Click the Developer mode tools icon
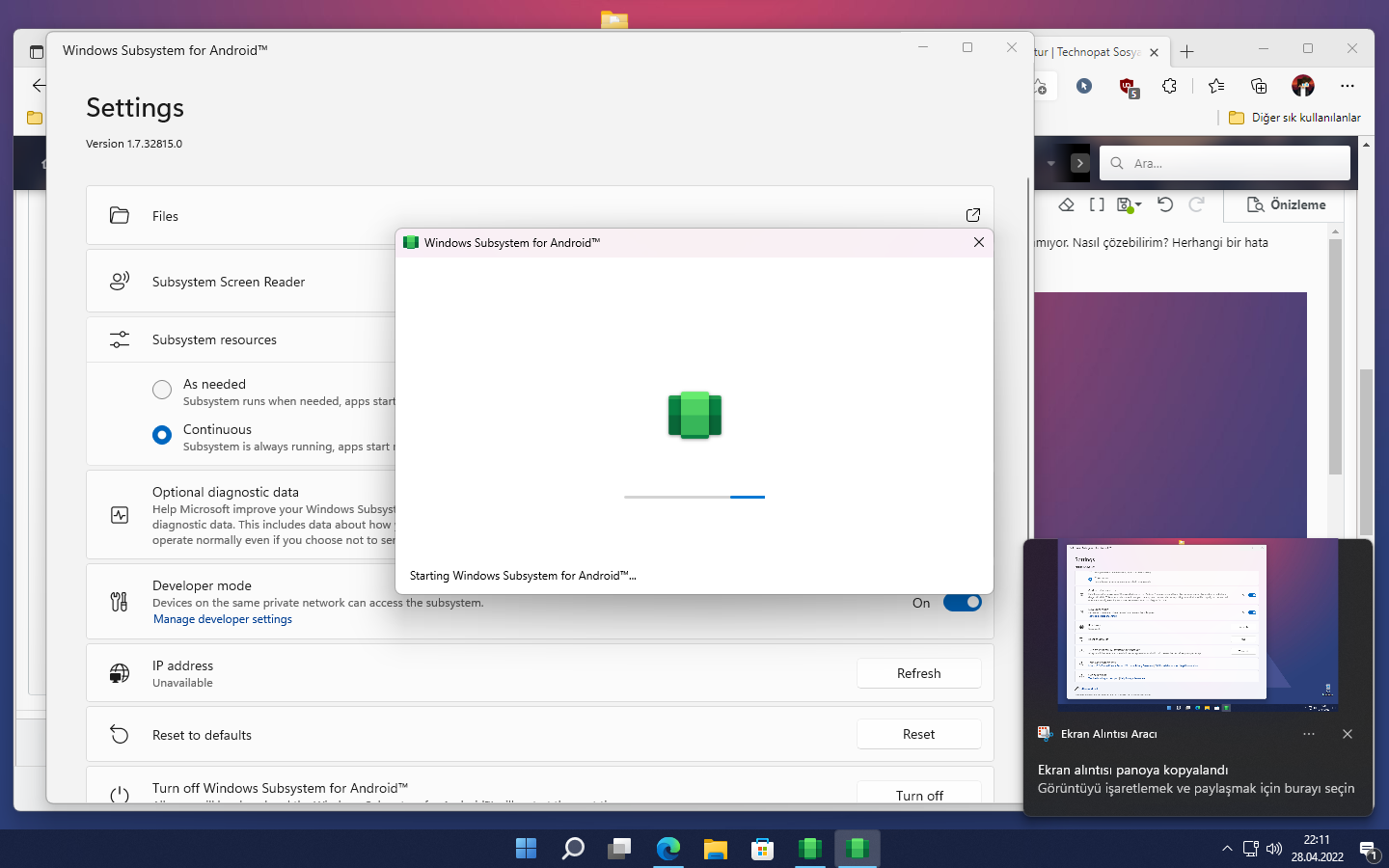 pyautogui.click(x=120, y=602)
